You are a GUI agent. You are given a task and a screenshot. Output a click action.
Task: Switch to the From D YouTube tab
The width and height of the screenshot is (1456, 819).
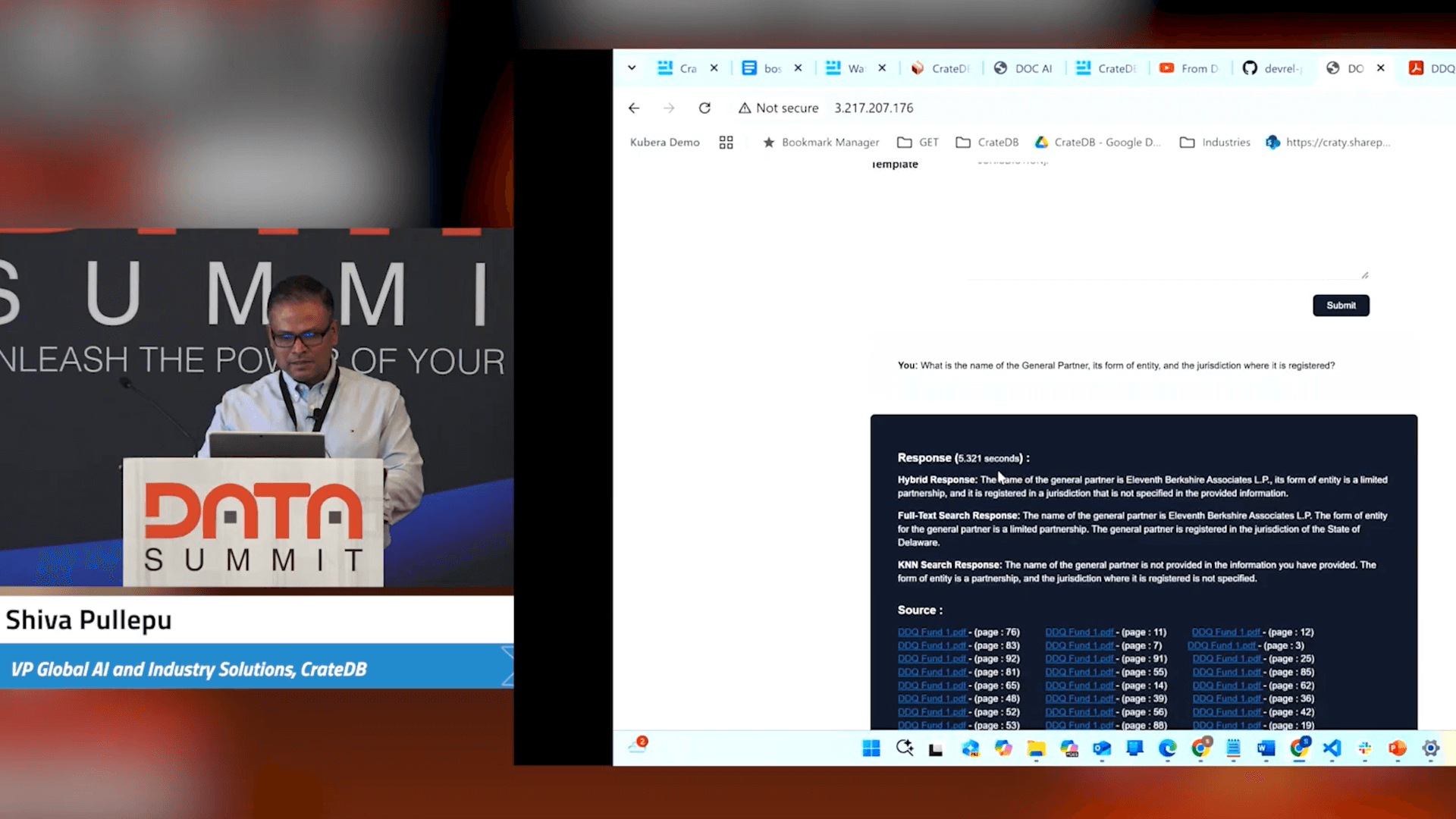[1189, 68]
